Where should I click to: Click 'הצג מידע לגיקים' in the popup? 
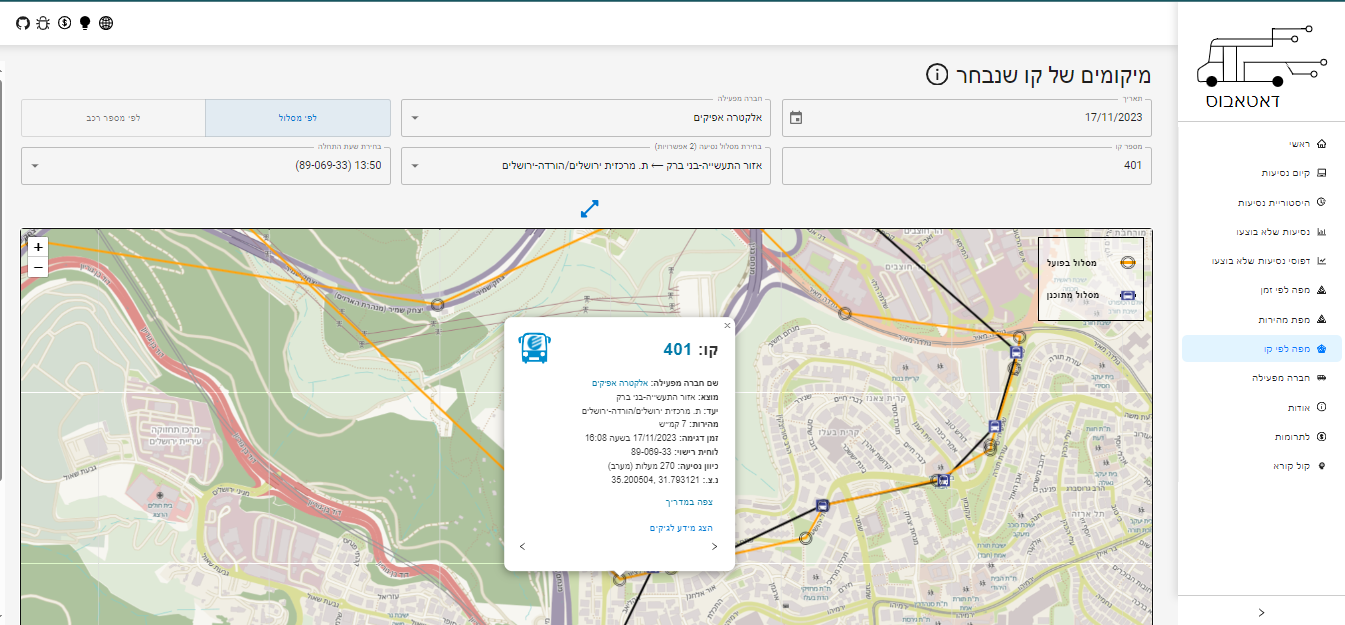(x=680, y=527)
